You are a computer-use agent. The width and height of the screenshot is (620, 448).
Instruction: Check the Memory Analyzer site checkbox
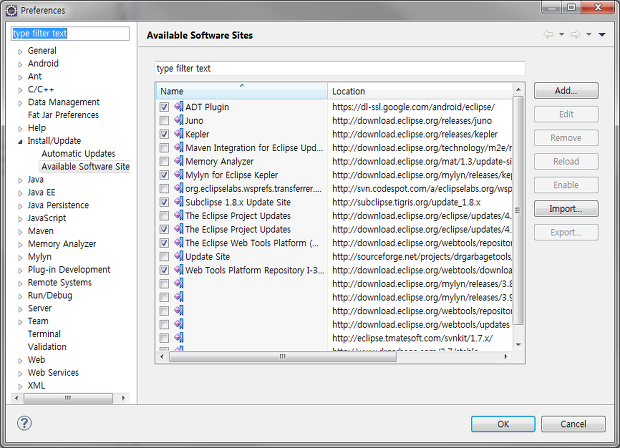click(x=164, y=161)
